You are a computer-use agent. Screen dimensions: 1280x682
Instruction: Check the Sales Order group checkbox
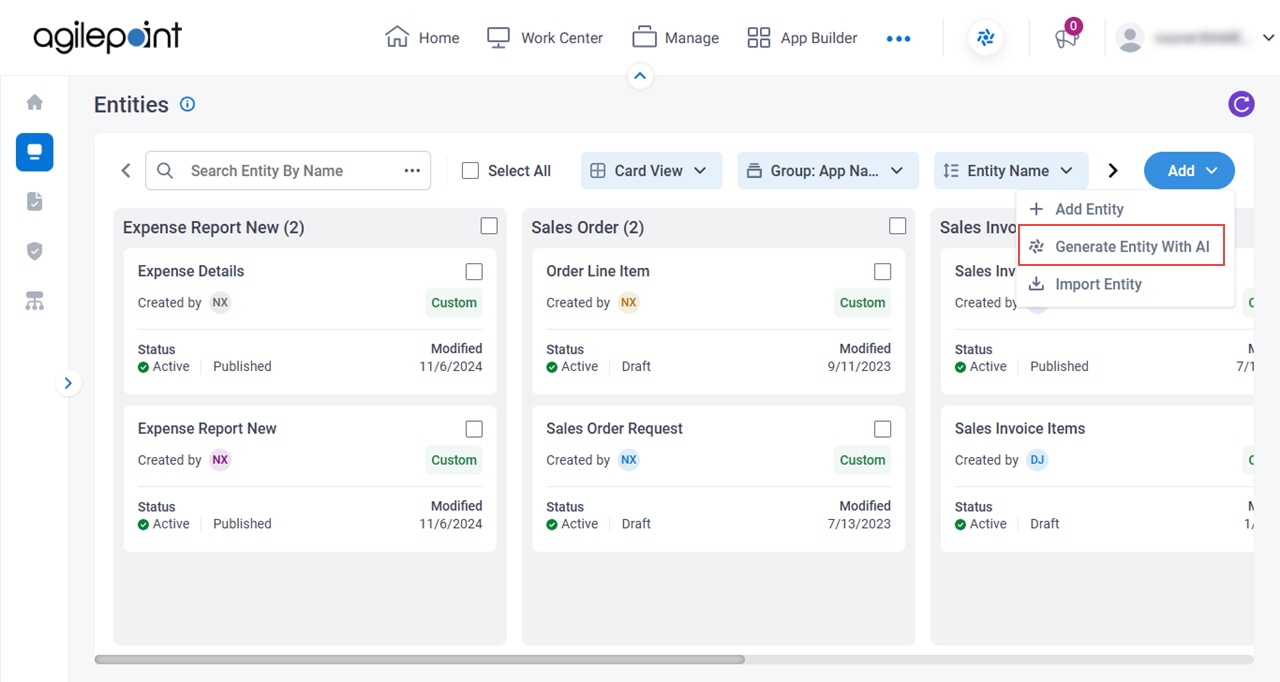pyautogui.click(x=897, y=226)
